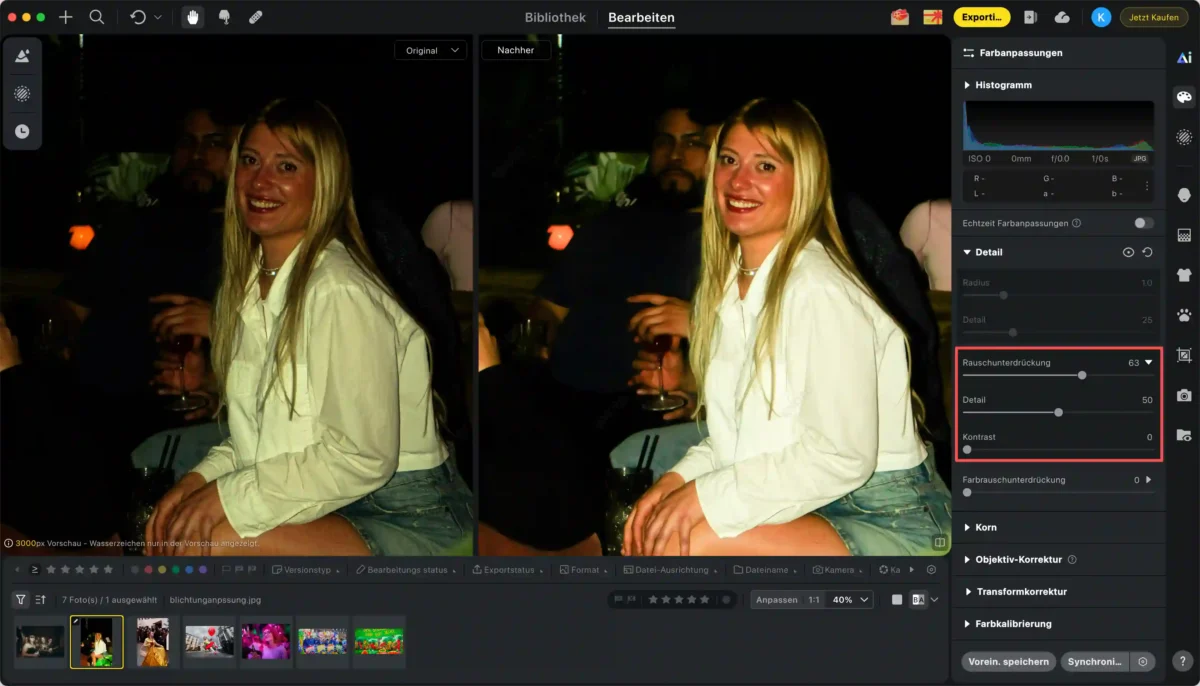Screen dimensions: 1200x686
Task: Toggle before/after compare view button
Action: (918, 599)
